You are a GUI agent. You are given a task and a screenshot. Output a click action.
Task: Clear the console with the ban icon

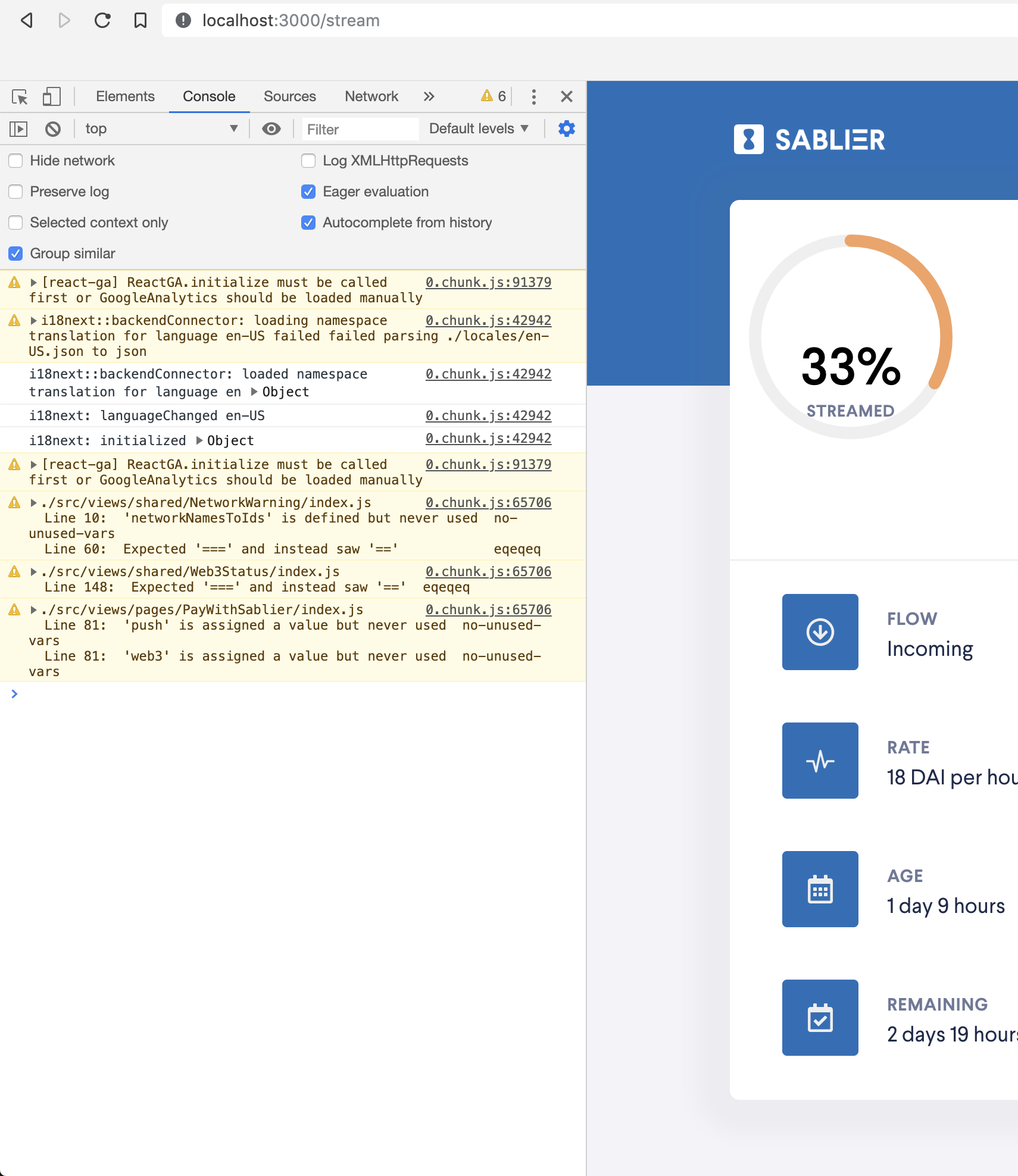tap(53, 129)
